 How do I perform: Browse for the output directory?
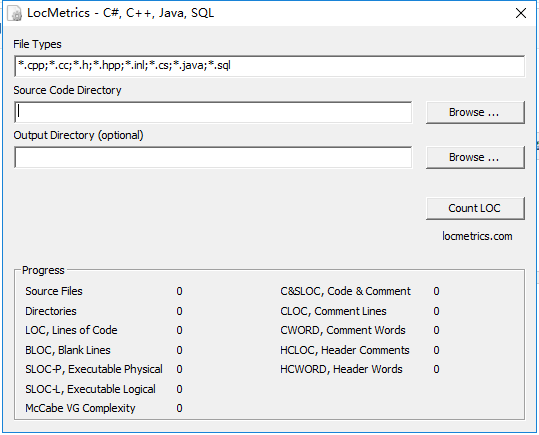pos(475,157)
